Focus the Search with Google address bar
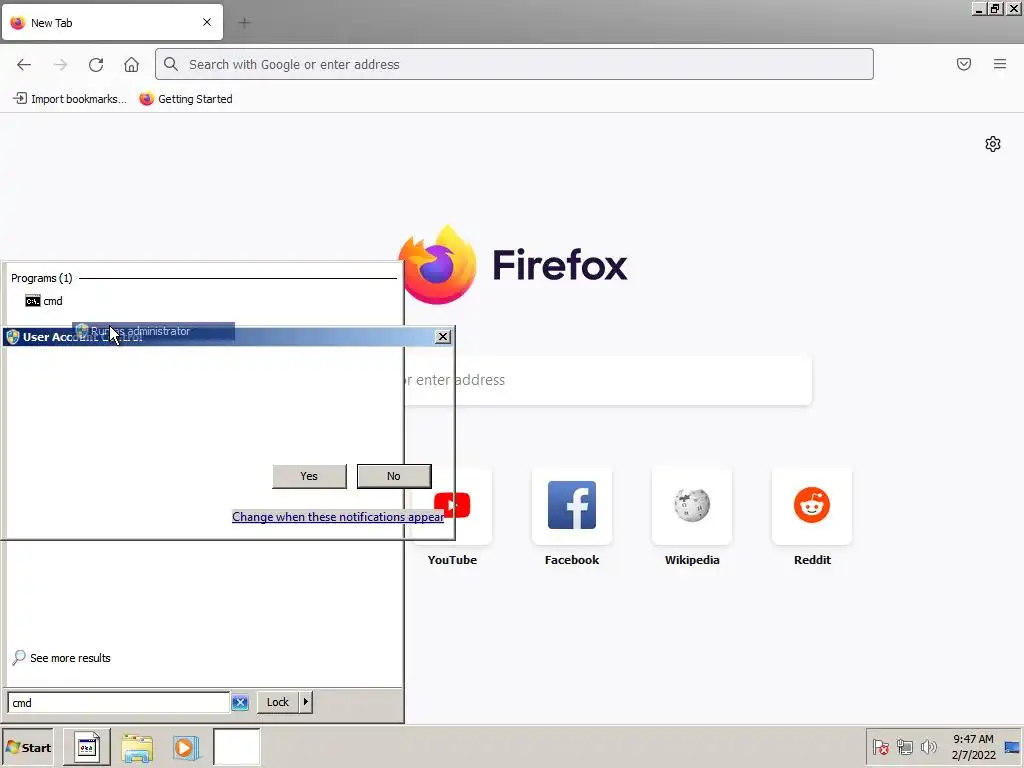 514,64
